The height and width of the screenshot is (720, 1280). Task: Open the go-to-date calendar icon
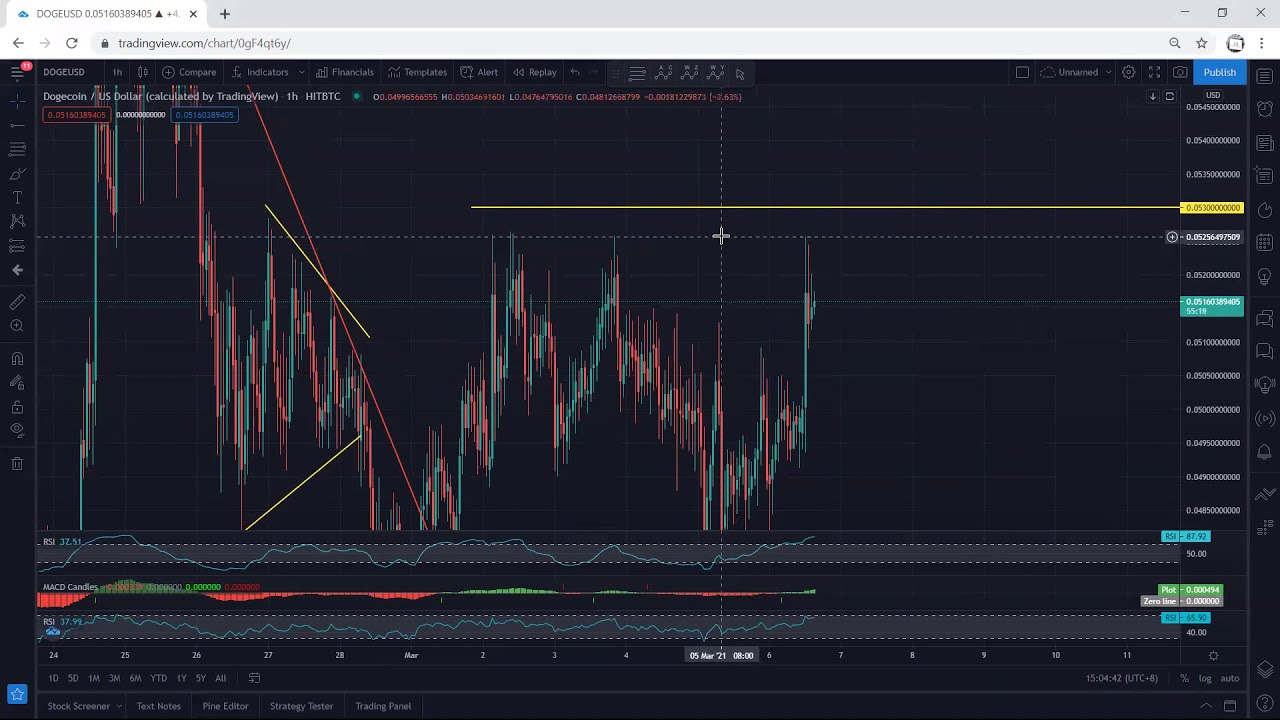(254, 678)
